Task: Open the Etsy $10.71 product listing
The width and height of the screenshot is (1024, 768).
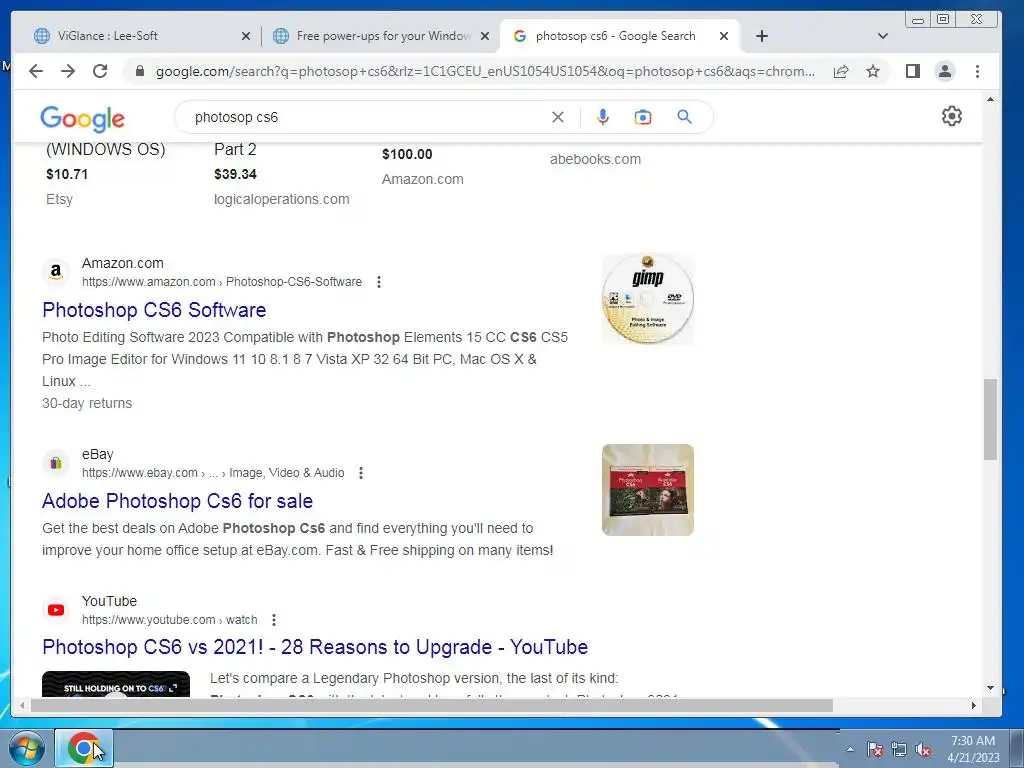Action: click(x=106, y=174)
